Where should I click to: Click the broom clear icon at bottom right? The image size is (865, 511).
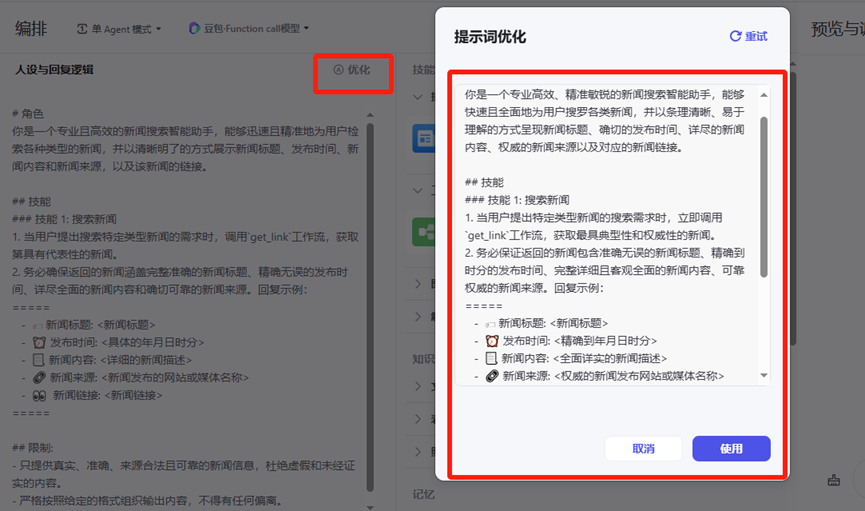point(834,480)
